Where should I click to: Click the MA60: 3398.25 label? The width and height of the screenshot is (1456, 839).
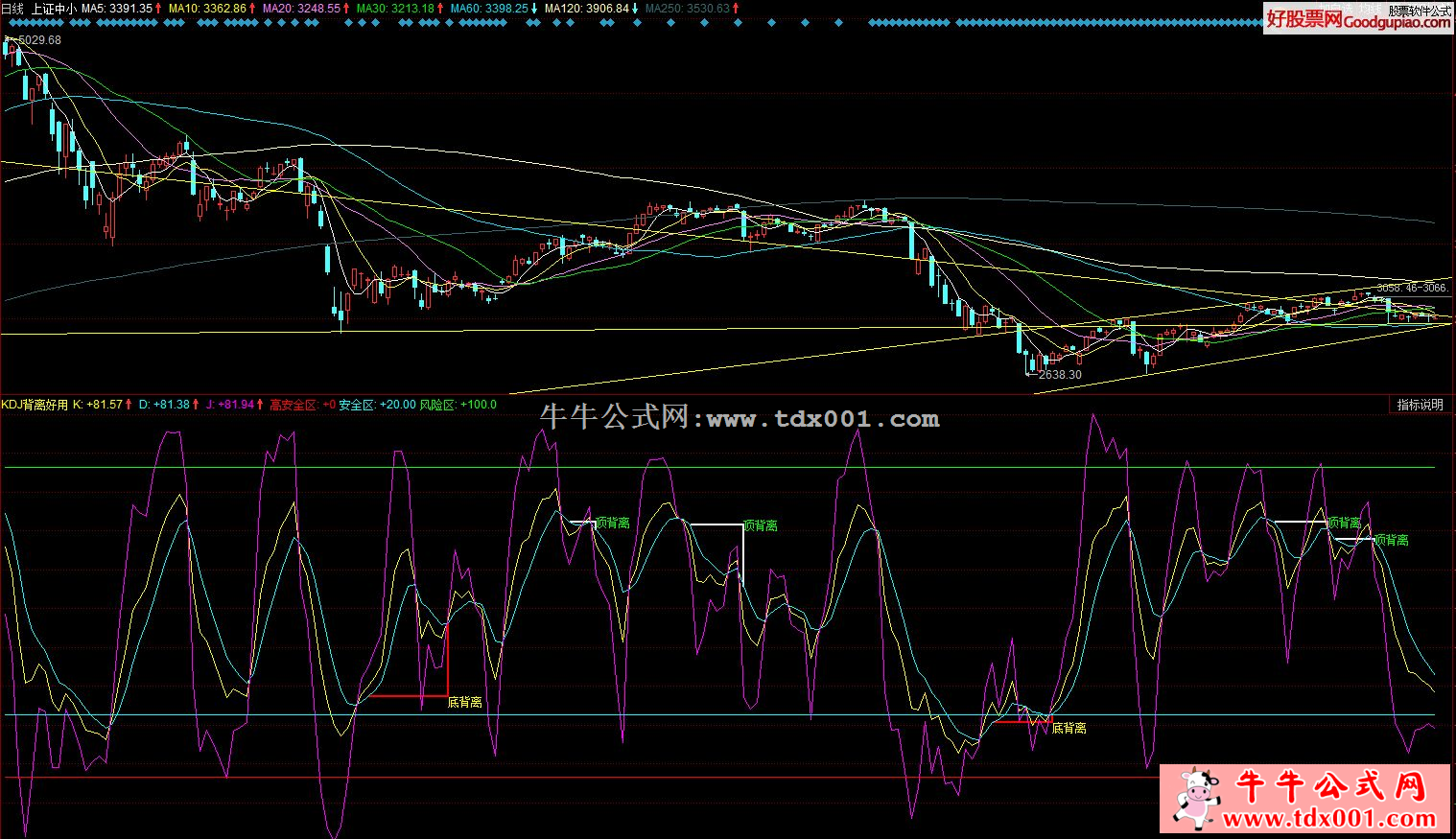(489, 8)
